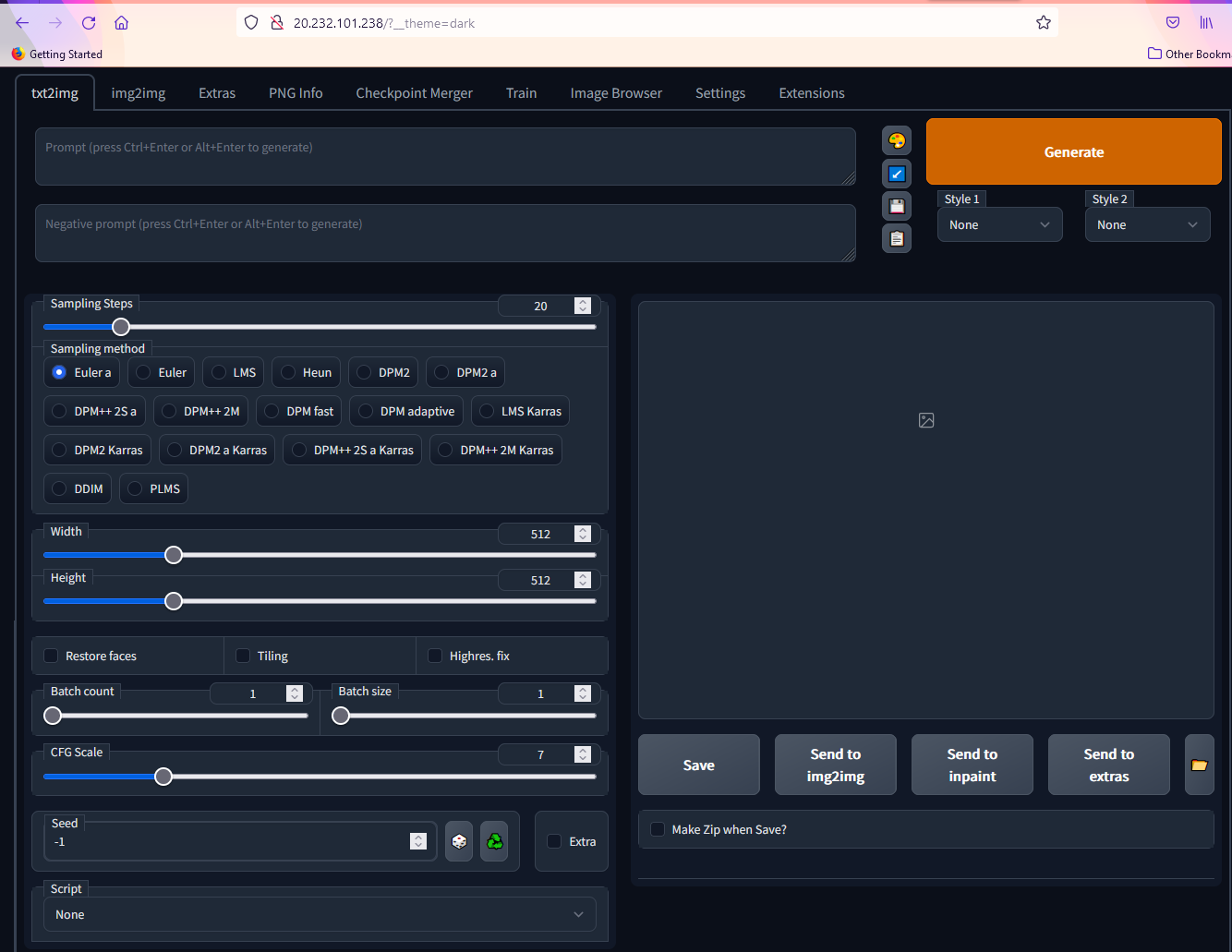Switch to the img2img tab
Viewport: 1232px width, 952px height.
coord(139,93)
